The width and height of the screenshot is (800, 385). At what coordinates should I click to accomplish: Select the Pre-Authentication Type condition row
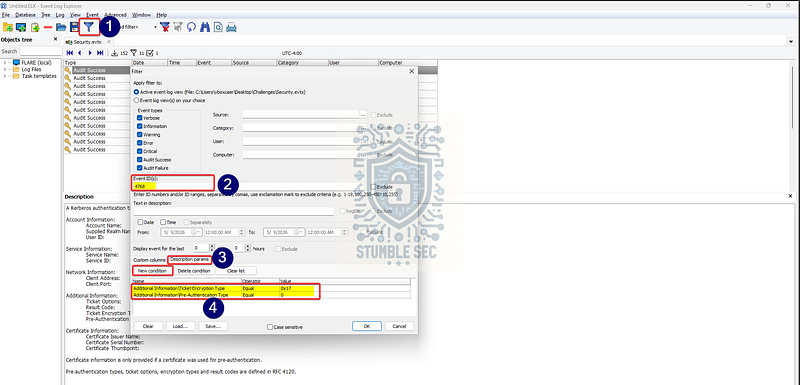click(271, 295)
